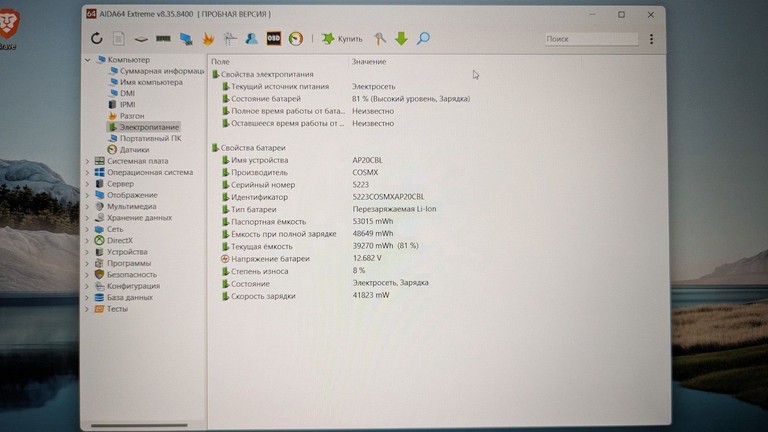Select Суммарная информация tree item
The image size is (768, 432).
pyautogui.click(x=157, y=71)
